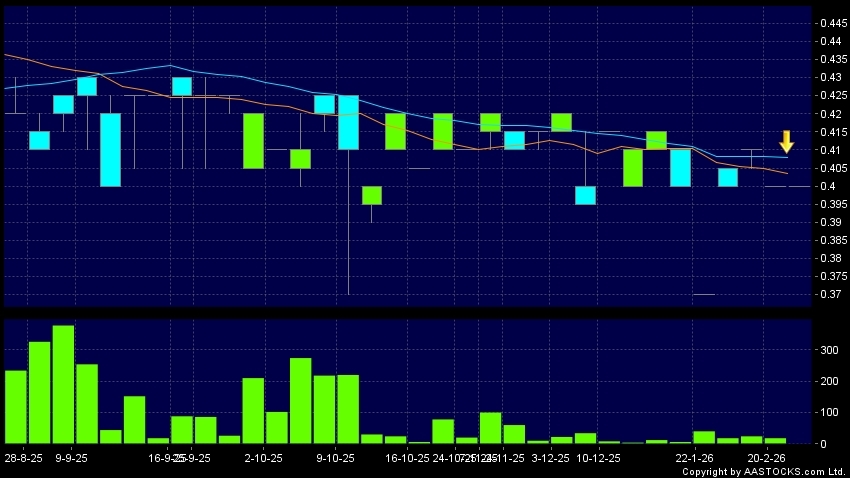This screenshot has width=850, height=478.
Task: Select the 0.37 price axis label
Action: 828,294
